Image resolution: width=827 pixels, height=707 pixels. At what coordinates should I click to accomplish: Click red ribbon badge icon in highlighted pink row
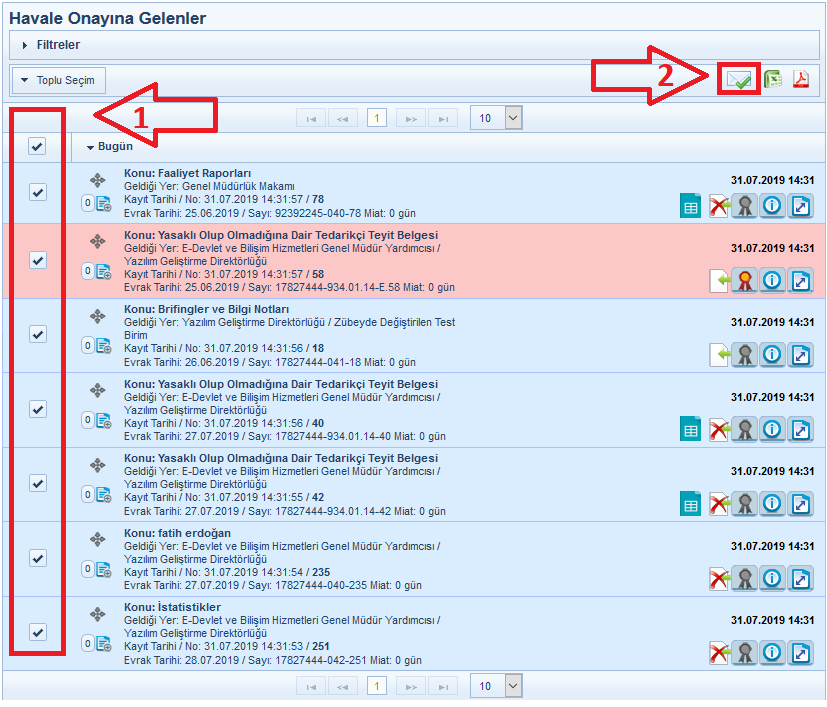743,281
